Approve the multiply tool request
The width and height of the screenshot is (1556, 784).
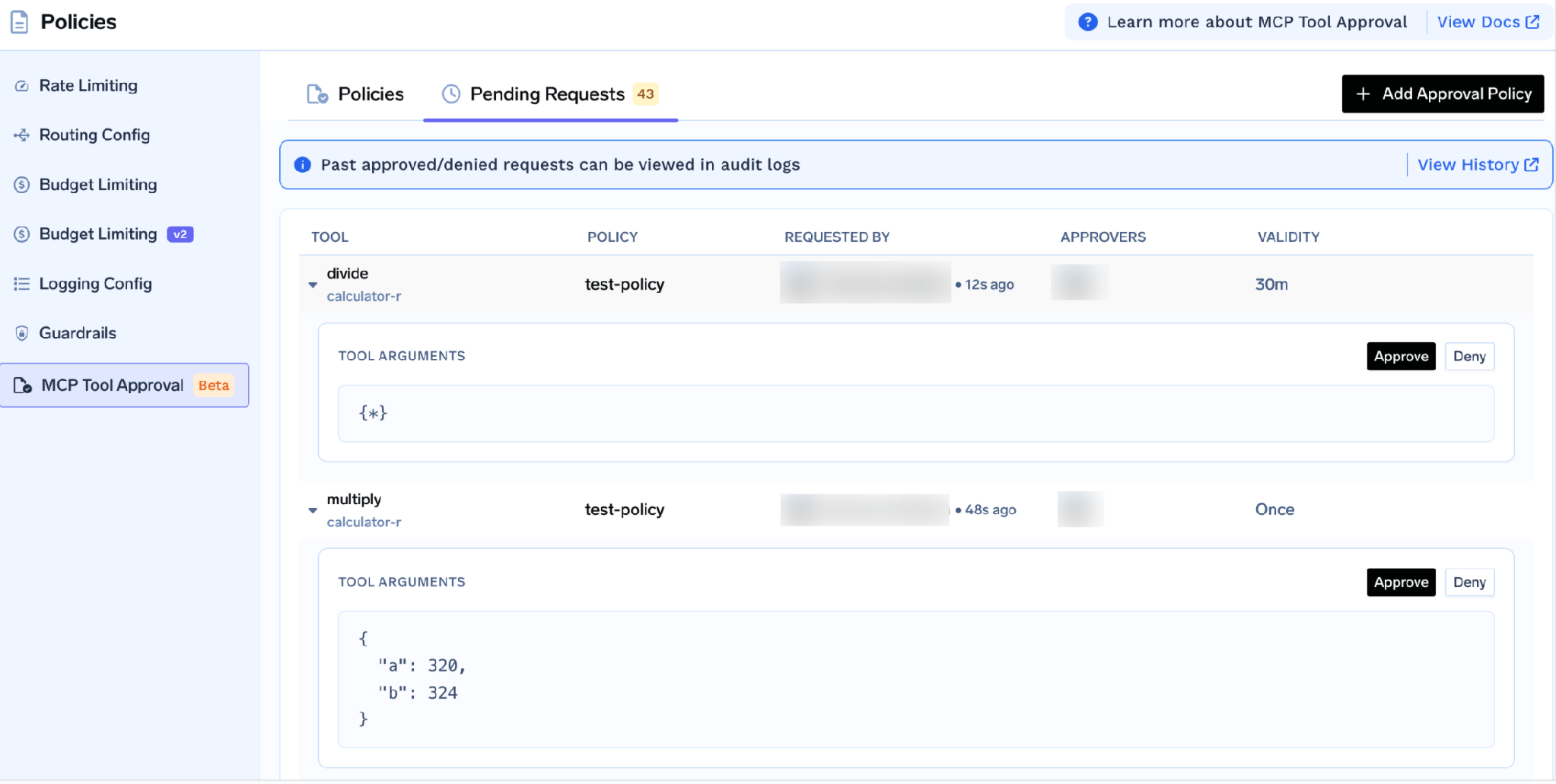(1401, 582)
